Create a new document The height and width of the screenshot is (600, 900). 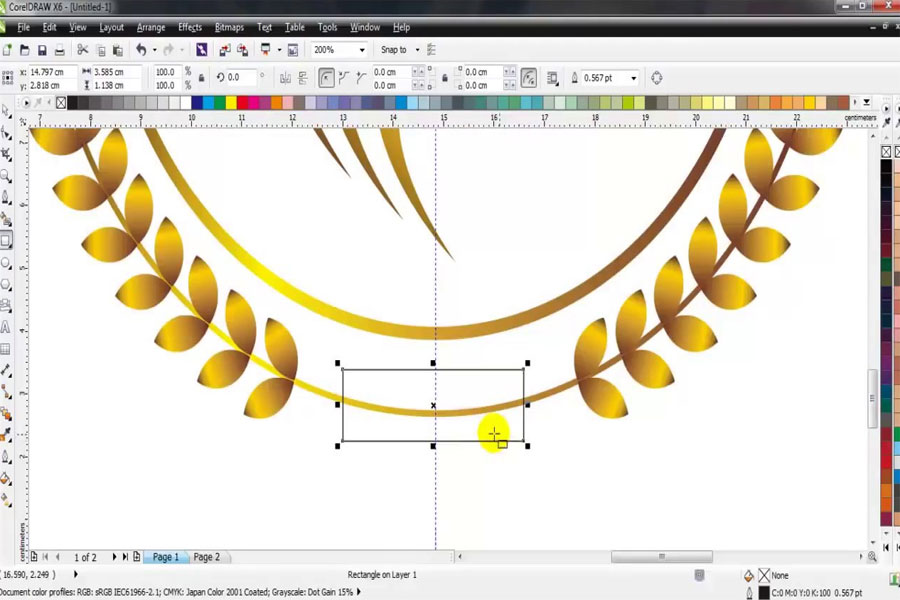7,50
